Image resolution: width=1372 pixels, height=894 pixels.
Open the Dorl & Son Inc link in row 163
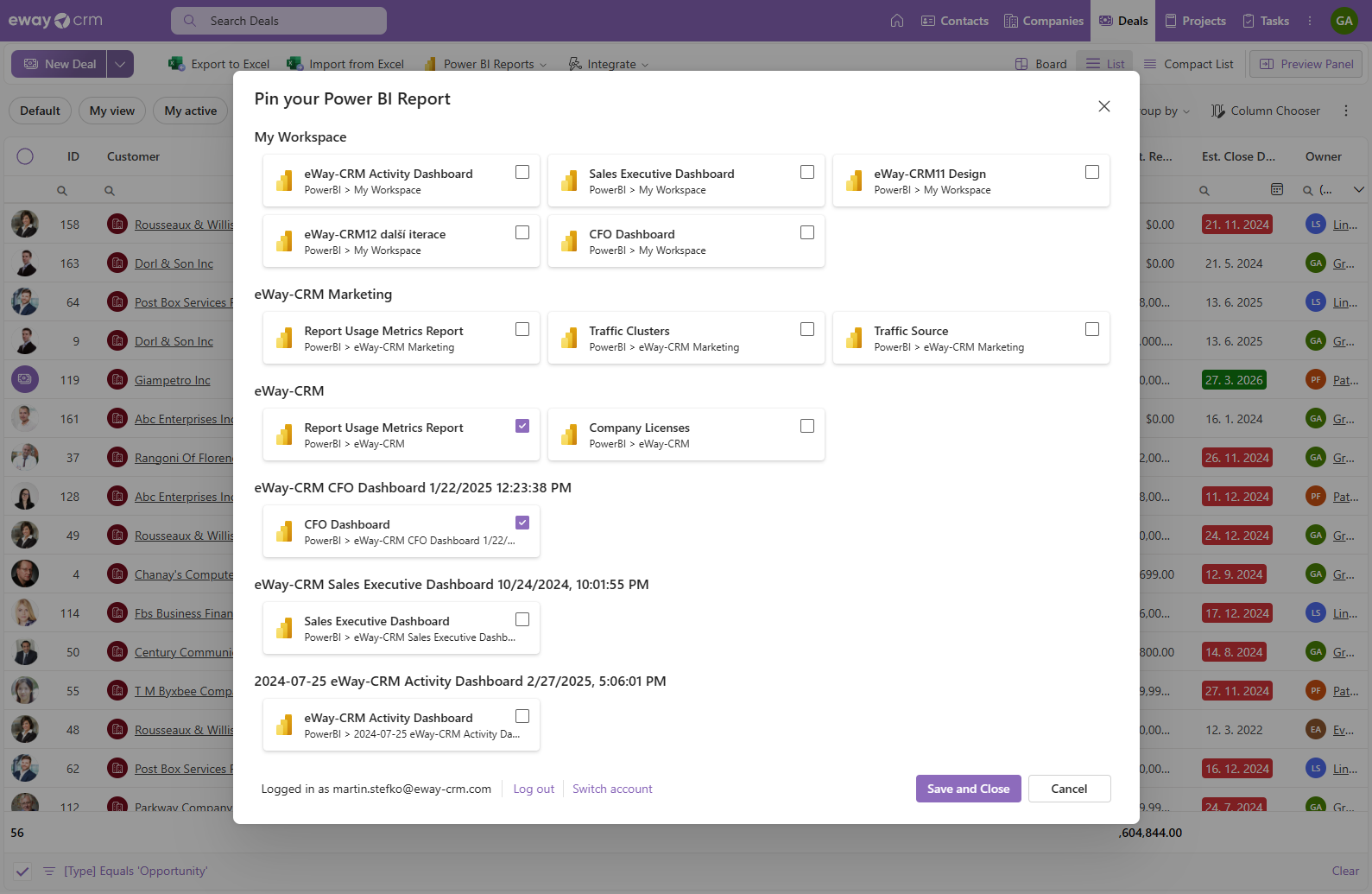tap(174, 263)
